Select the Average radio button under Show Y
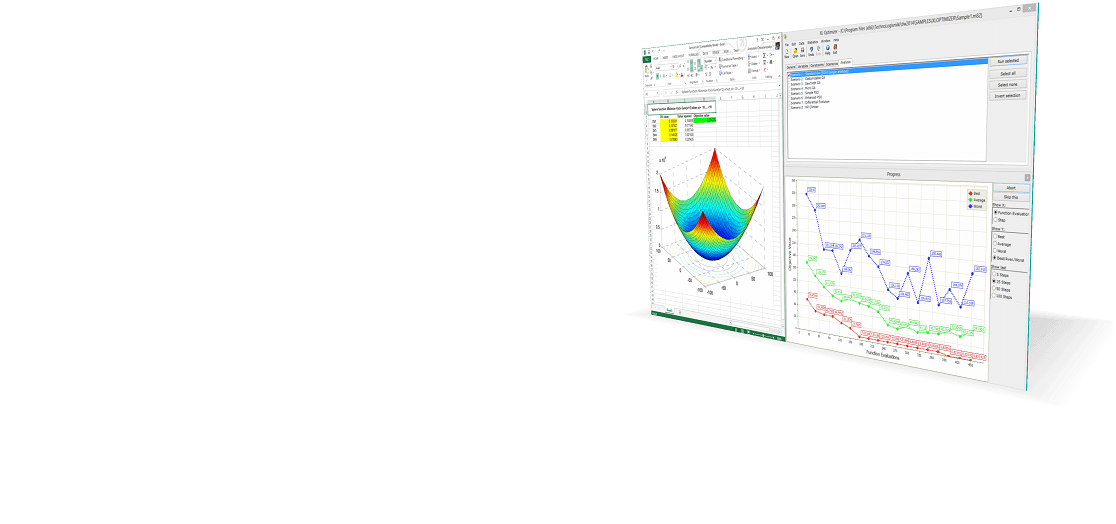This screenshot has width=1116, height=524. [995, 243]
